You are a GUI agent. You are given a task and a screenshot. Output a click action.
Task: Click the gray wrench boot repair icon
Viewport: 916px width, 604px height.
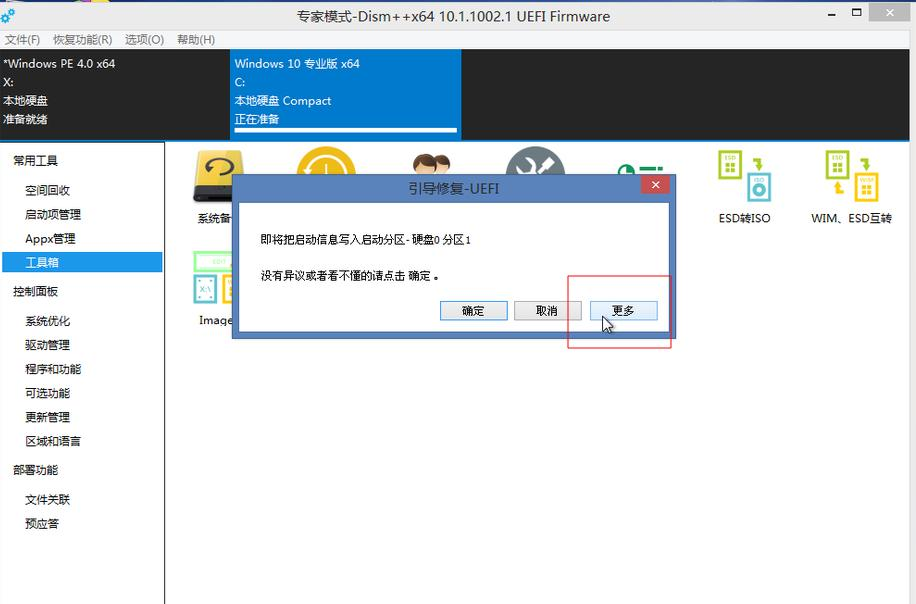tap(535, 160)
